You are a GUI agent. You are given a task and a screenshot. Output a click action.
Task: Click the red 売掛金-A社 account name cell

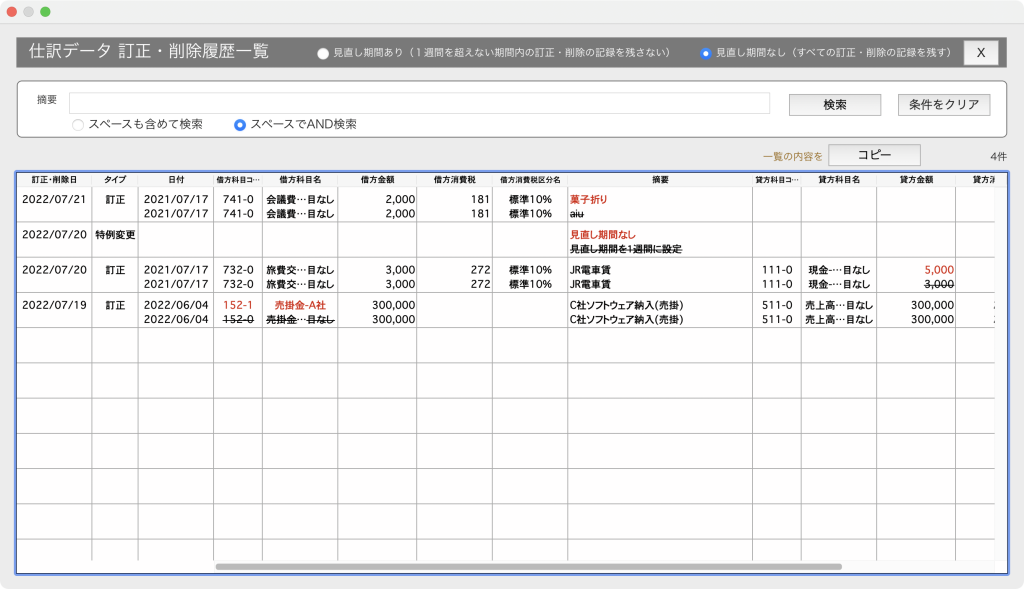(300, 305)
